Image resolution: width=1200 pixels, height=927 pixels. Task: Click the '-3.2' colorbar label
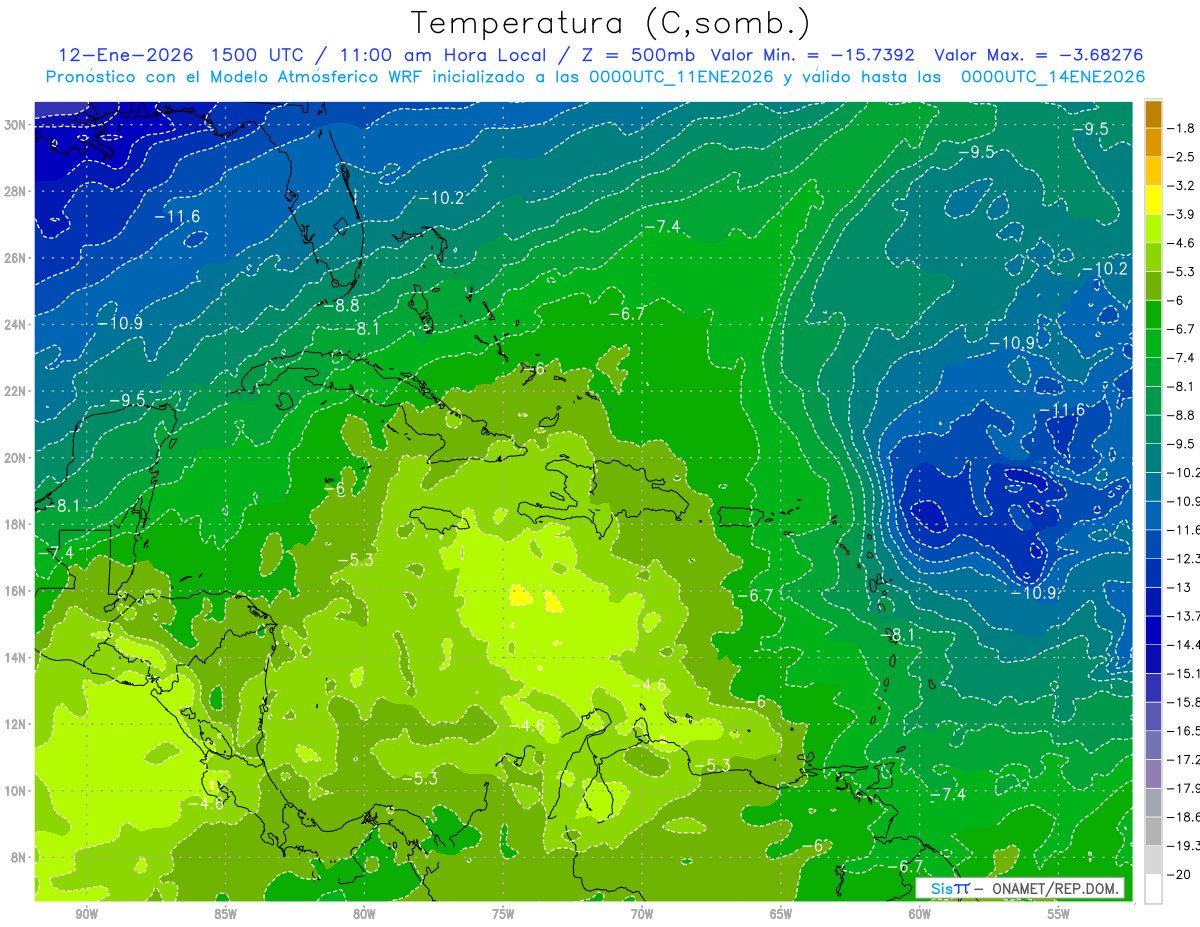click(1183, 186)
